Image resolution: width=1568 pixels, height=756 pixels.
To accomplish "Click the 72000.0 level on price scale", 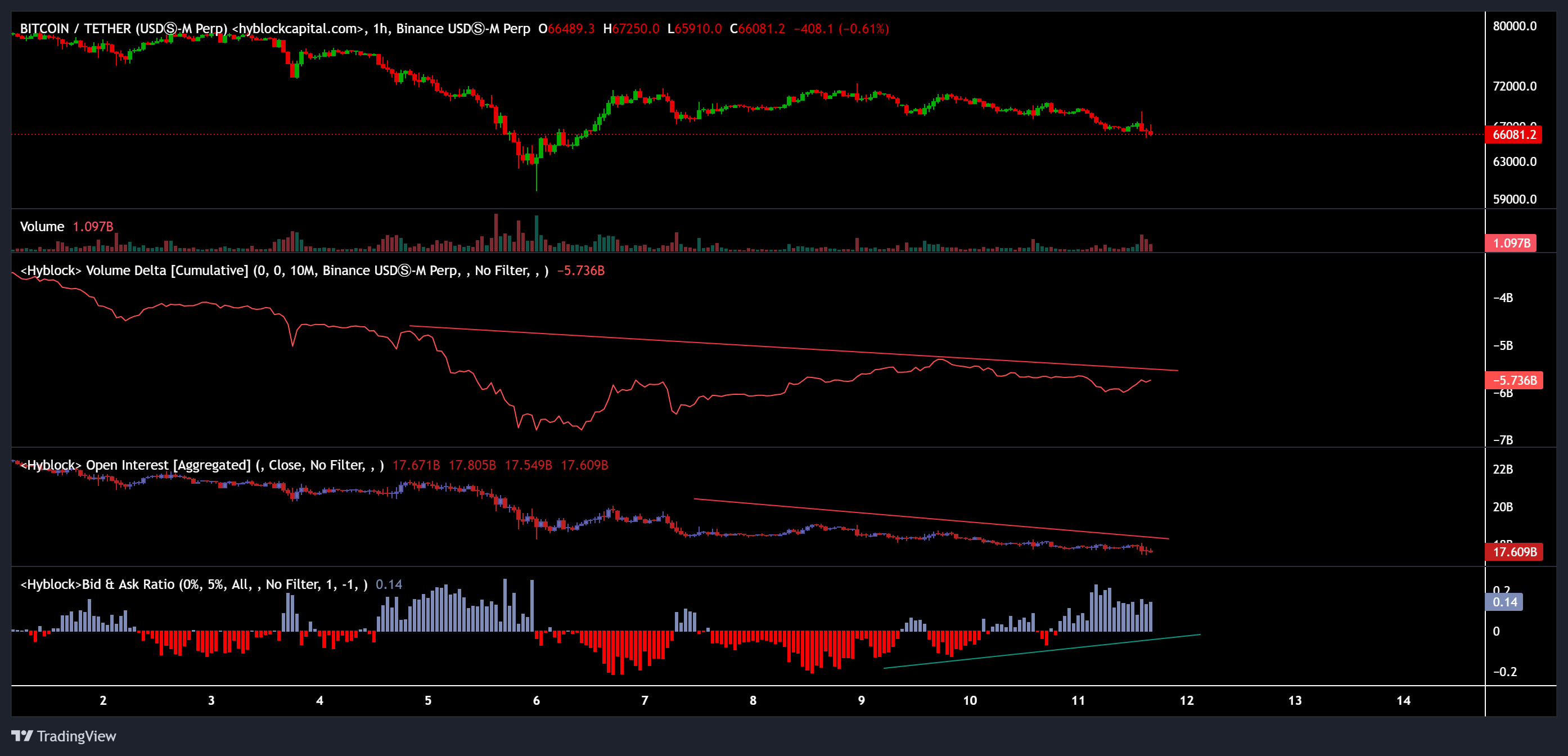I will [1515, 87].
